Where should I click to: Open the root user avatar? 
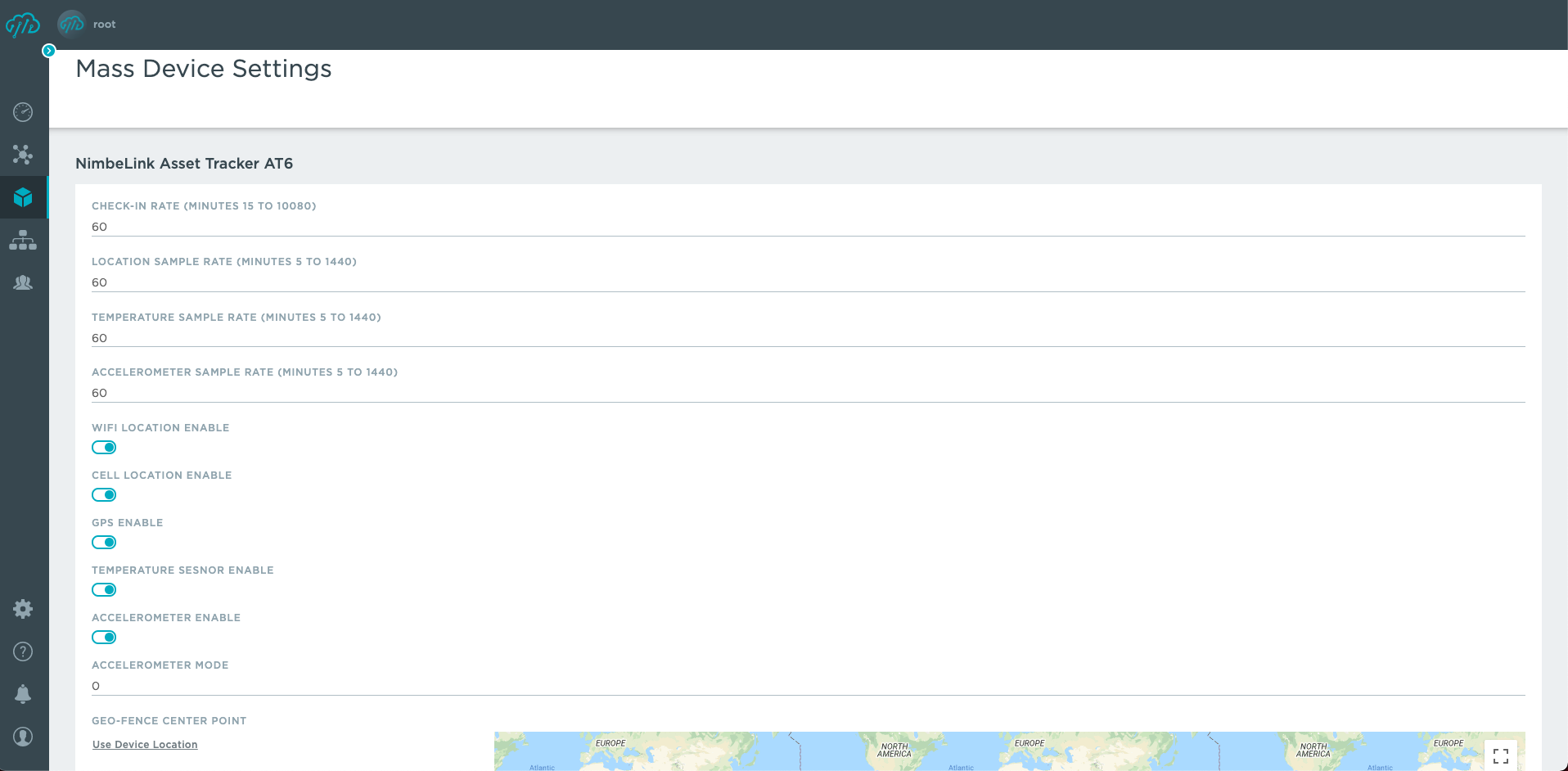[71, 25]
